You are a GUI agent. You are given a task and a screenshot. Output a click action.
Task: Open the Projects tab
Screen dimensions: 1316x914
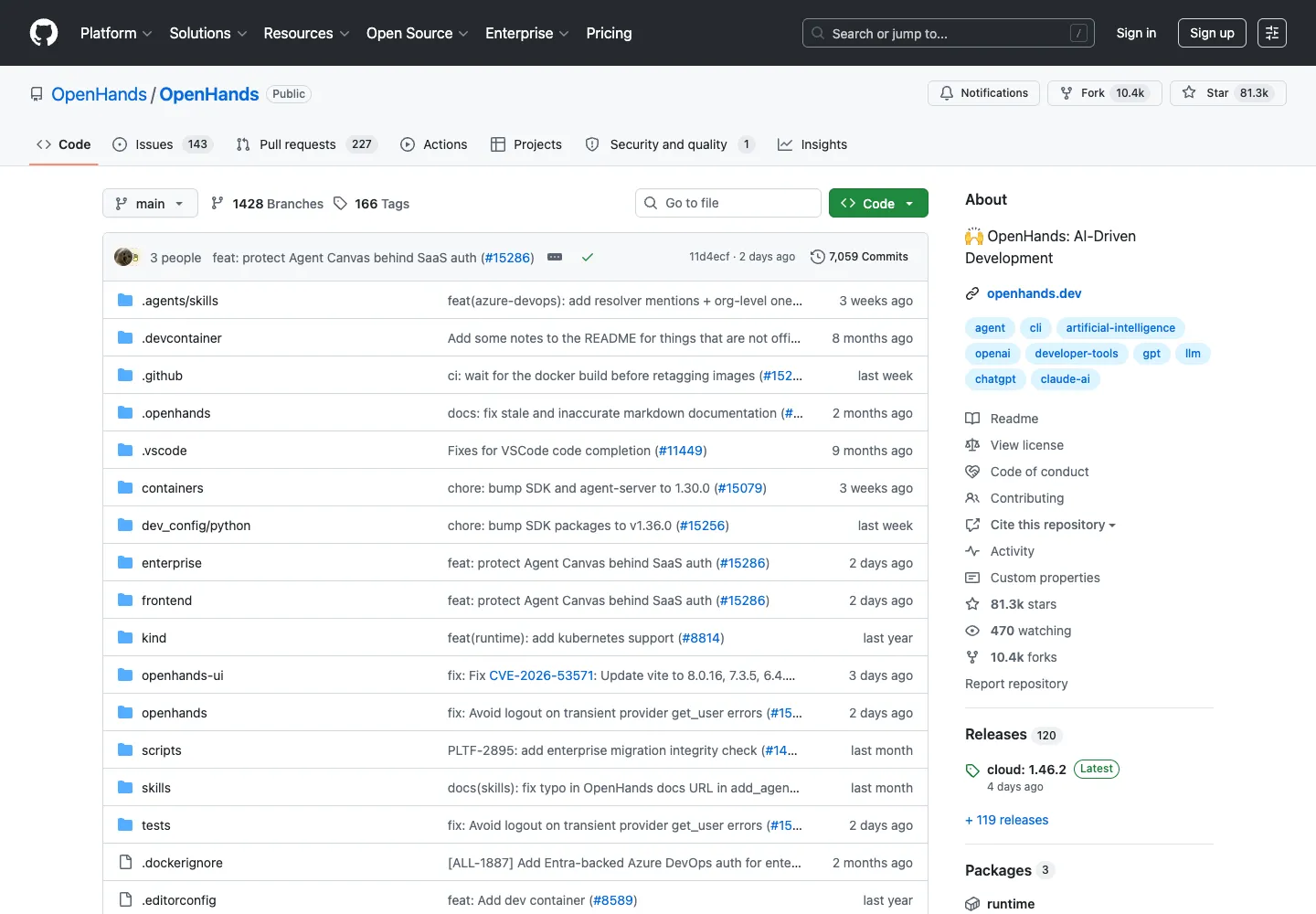[x=526, y=144]
